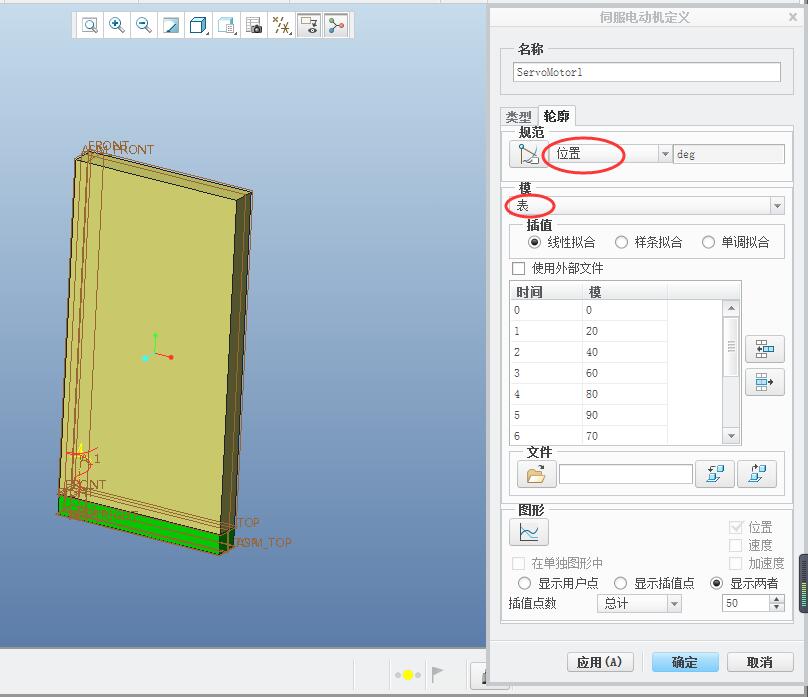
Task: Decrease interpolation points with down stepper
Action: click(x=777, y=608)
